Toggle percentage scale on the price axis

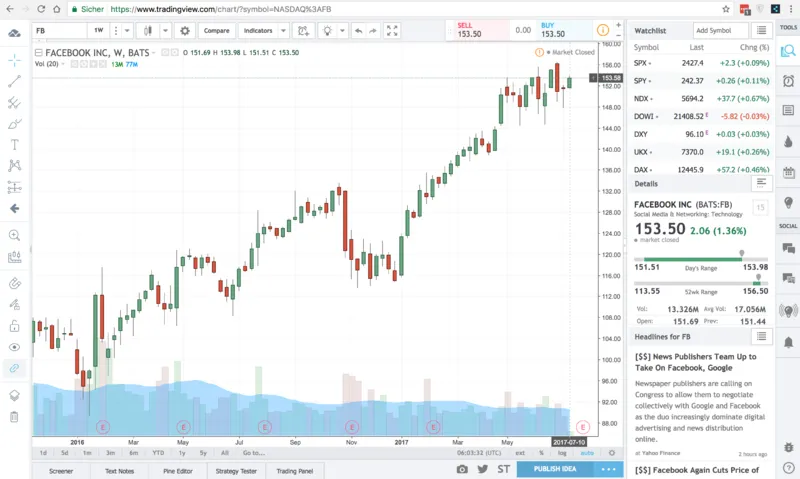541,453
